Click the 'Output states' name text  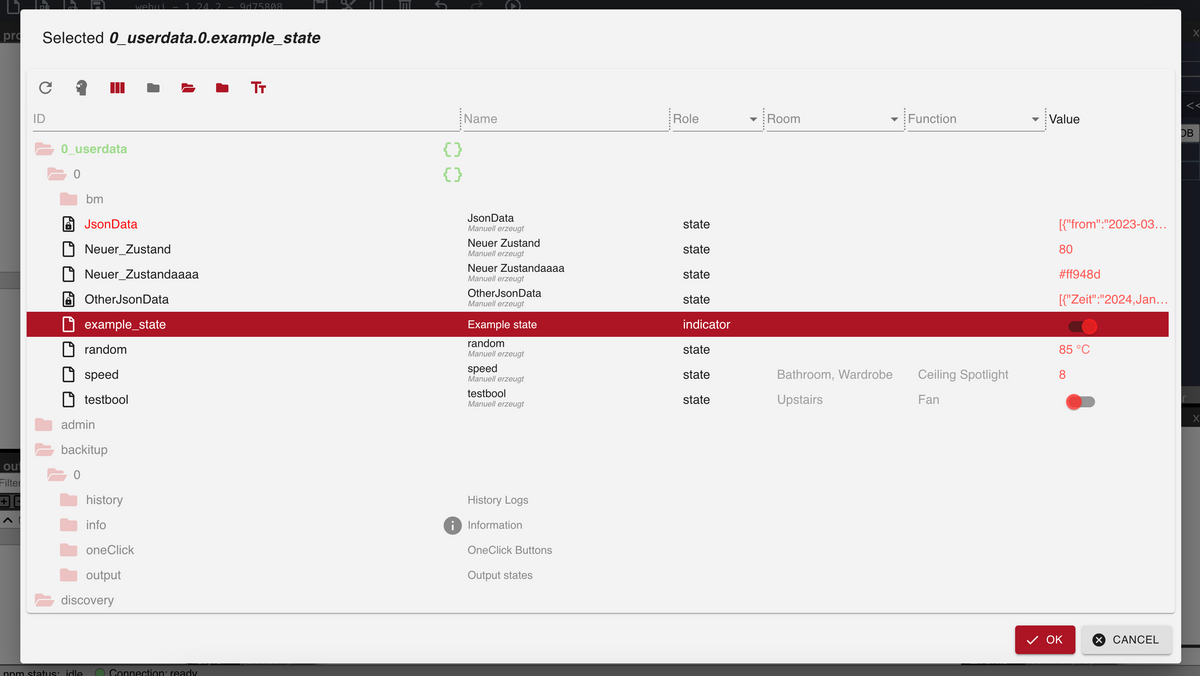pyautogui.click(x=499, y=575)
